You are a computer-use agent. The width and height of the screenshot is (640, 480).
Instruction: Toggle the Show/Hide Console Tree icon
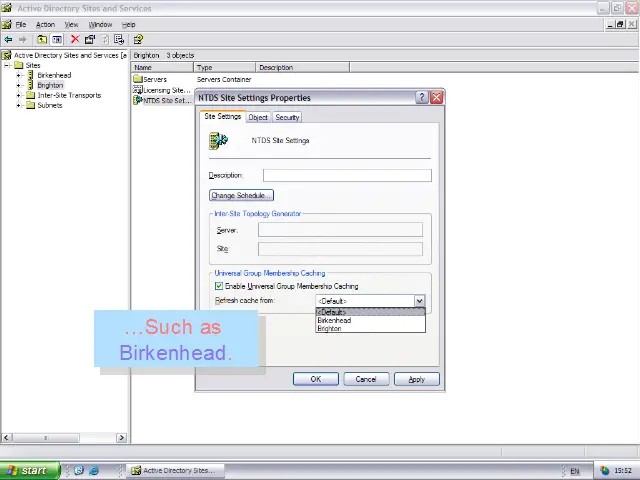point(57,40)
